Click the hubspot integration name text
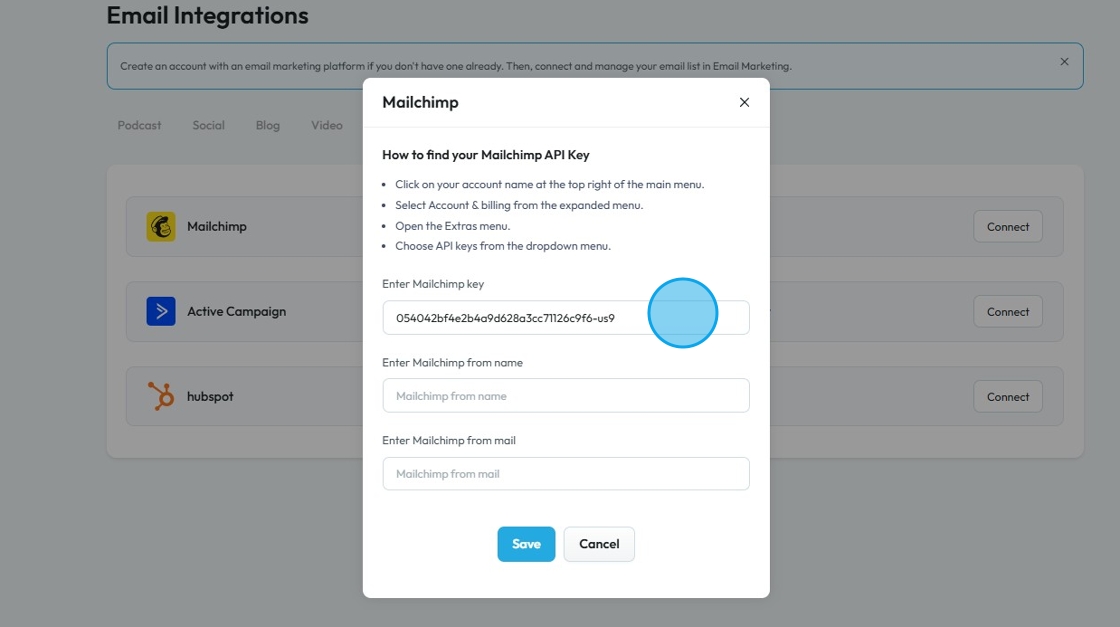This screenshot has width=1120, height=627. tap(210, 397)
